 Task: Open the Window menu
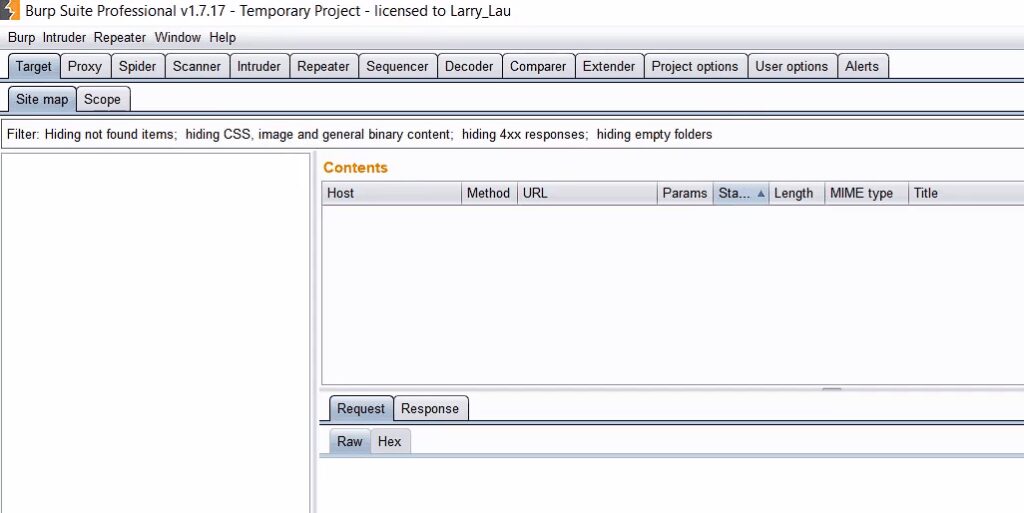point(178,38)
